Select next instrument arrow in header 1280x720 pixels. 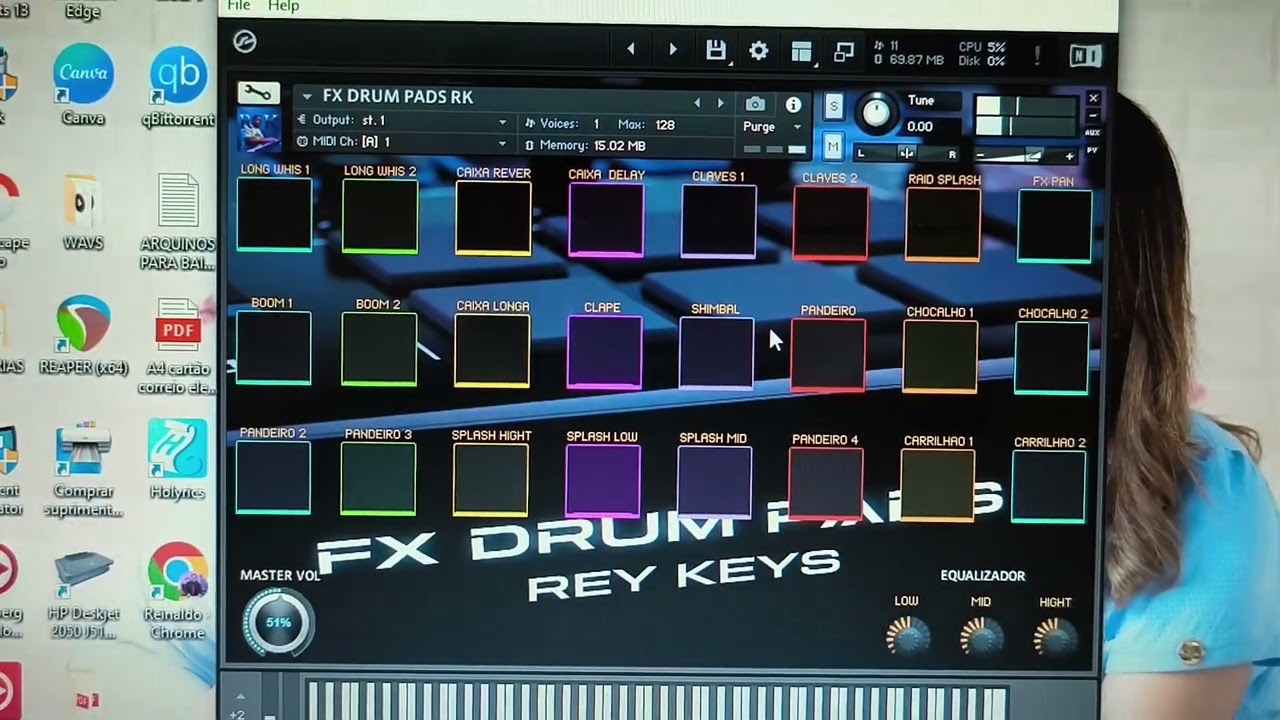click(x=720, y=103)
